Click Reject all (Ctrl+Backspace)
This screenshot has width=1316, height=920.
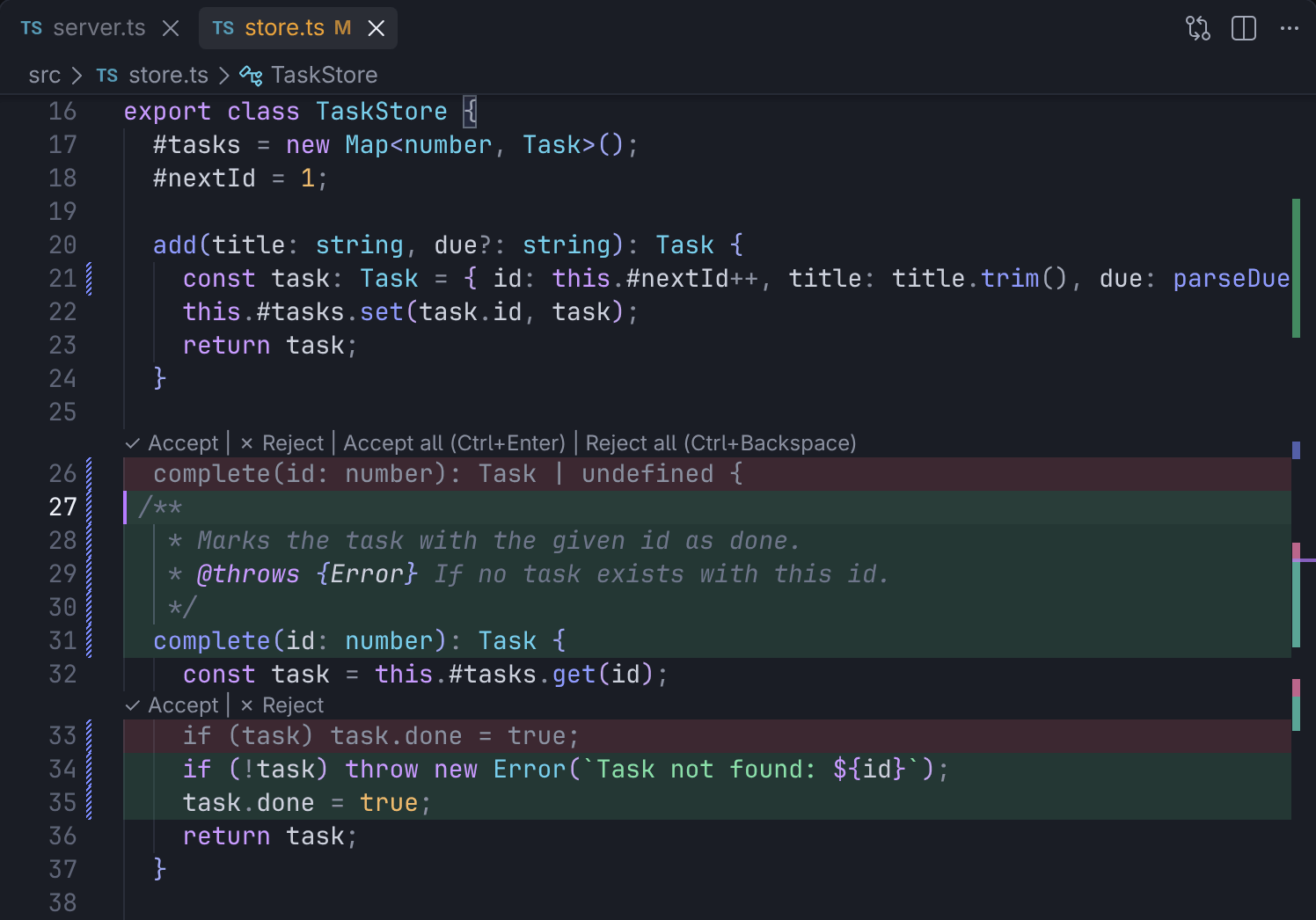720,443
